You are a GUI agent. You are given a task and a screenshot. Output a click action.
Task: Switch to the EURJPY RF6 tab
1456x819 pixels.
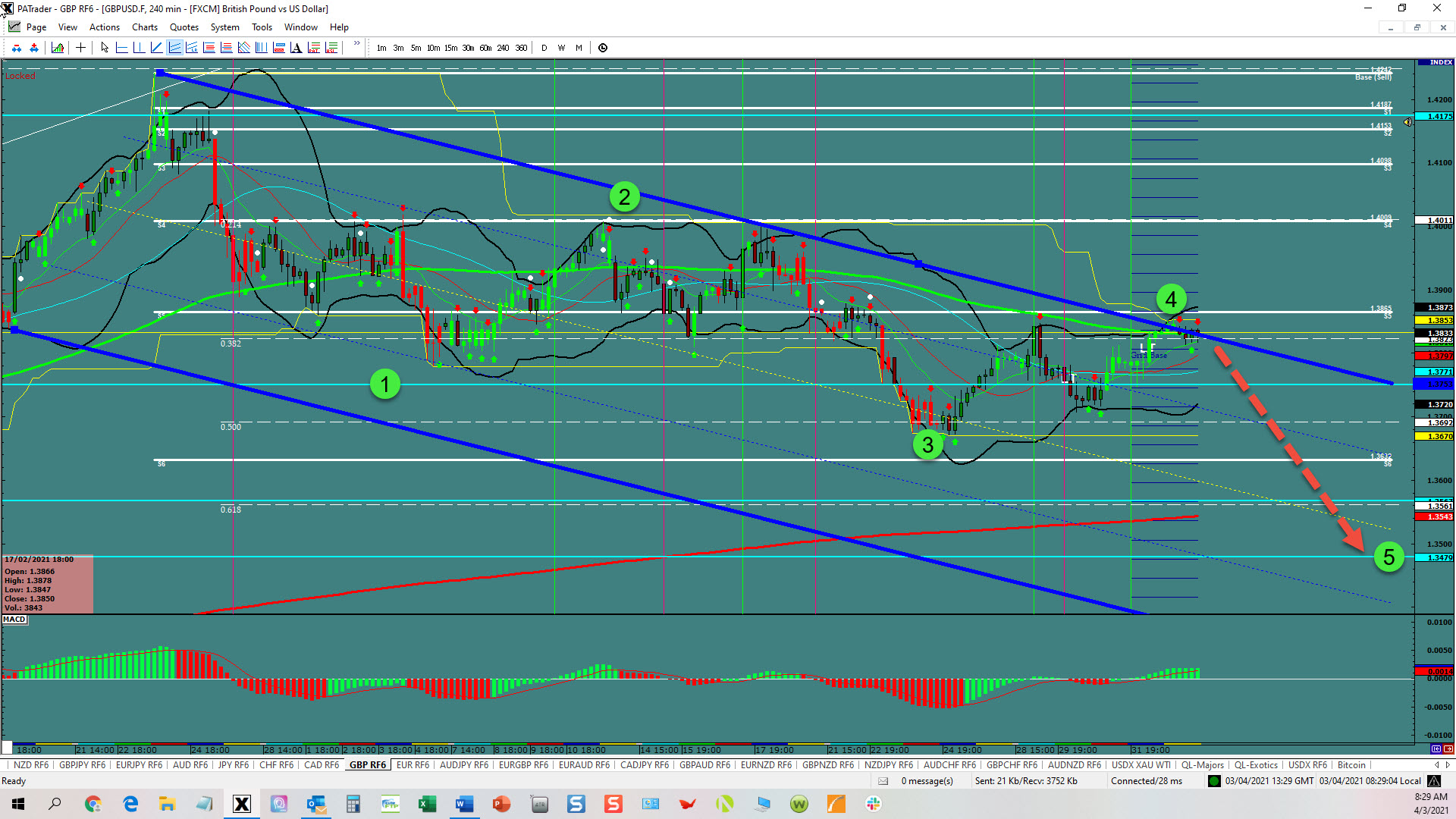click(140, 765)
